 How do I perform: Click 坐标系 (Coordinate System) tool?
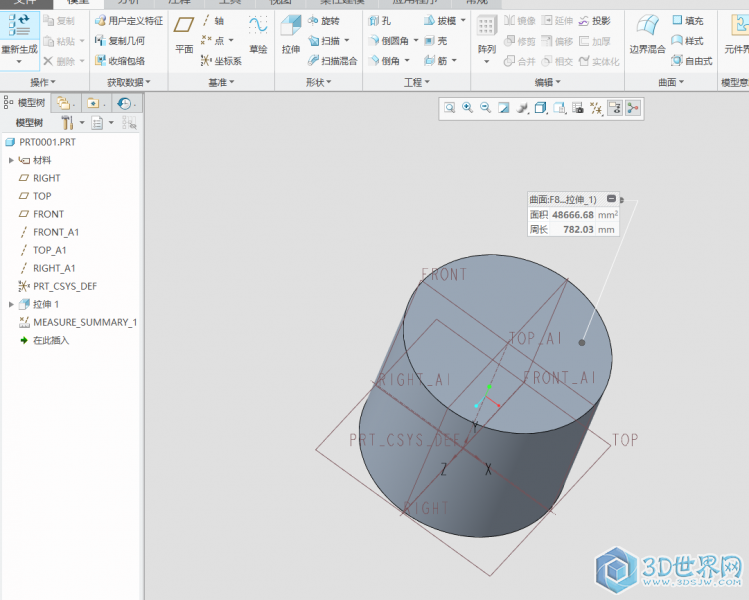221,61
